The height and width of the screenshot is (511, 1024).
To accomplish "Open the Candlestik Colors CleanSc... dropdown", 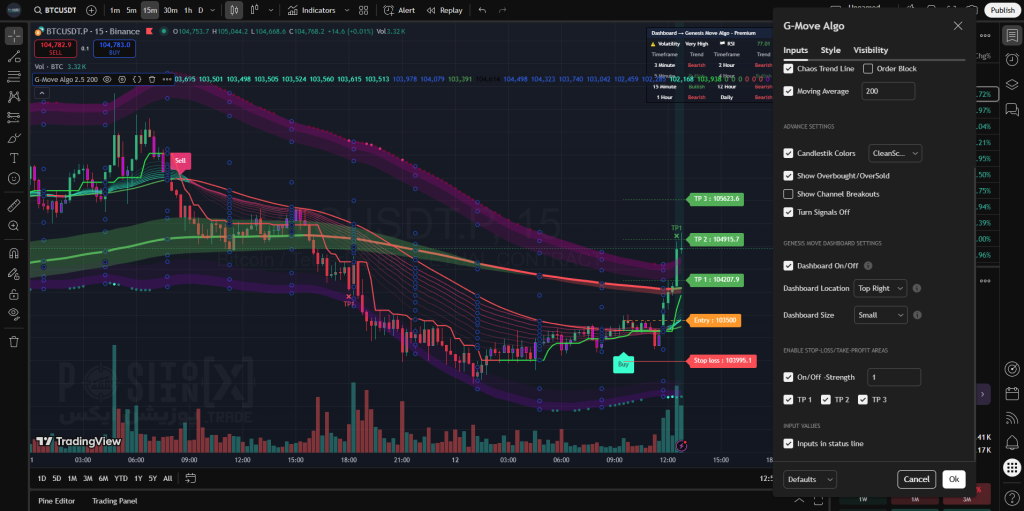I will [x=895, y=154].
